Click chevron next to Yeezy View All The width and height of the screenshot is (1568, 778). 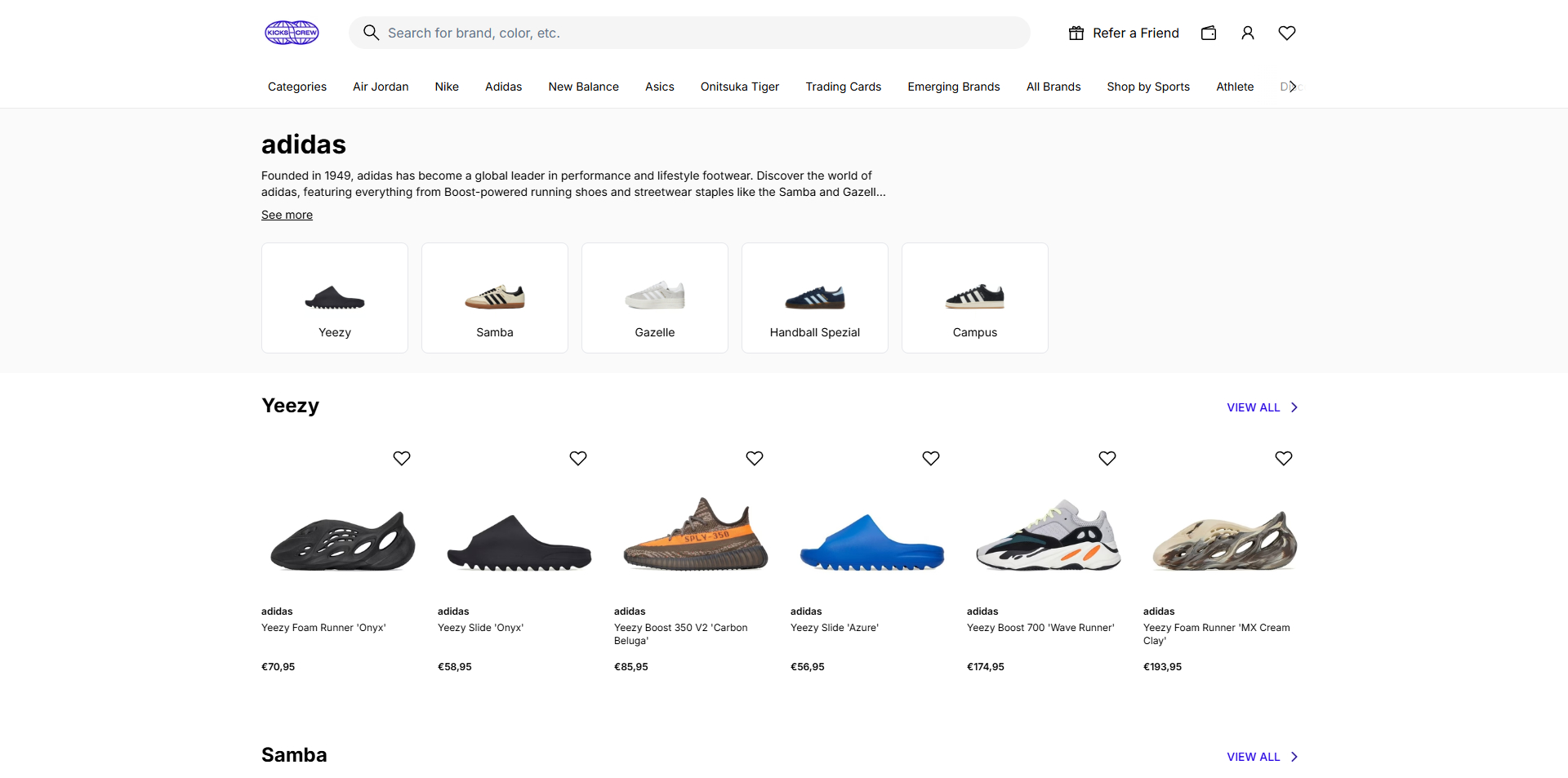1294,407
